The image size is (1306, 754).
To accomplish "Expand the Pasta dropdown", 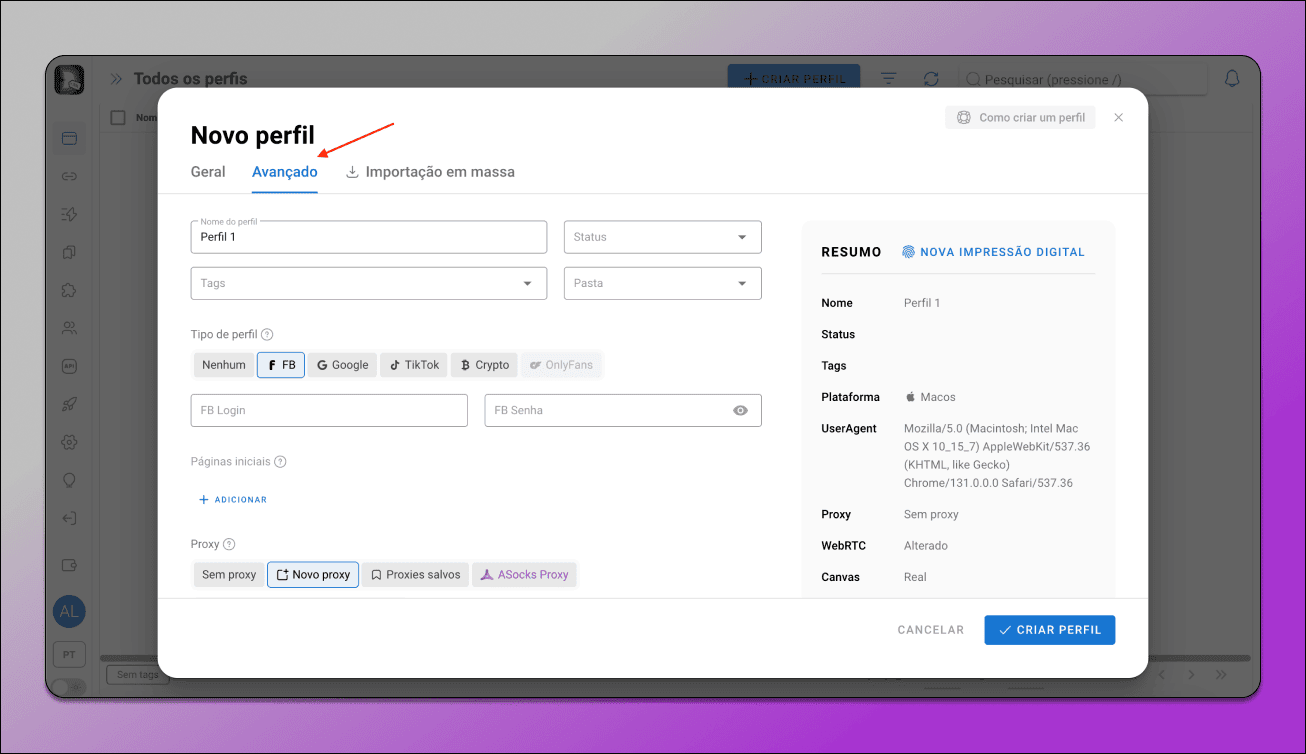I will (x=663, y=283).
